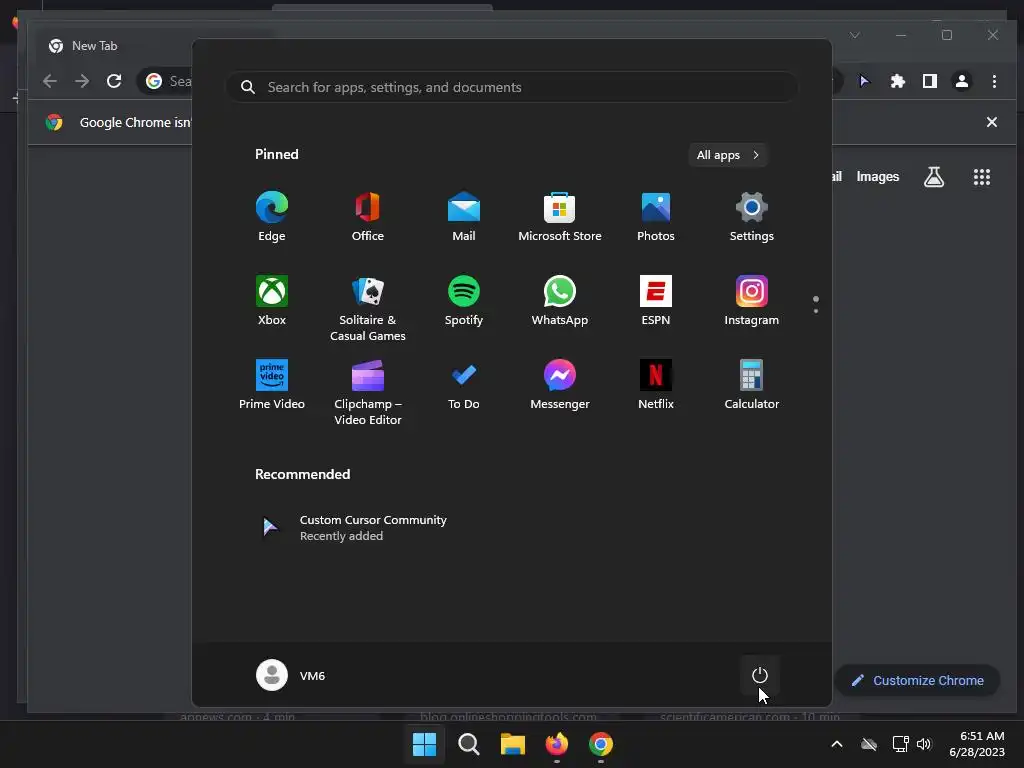Screen dimensions: 1024x768
Task: Launch the Photos app
Action: coord(656,217)
